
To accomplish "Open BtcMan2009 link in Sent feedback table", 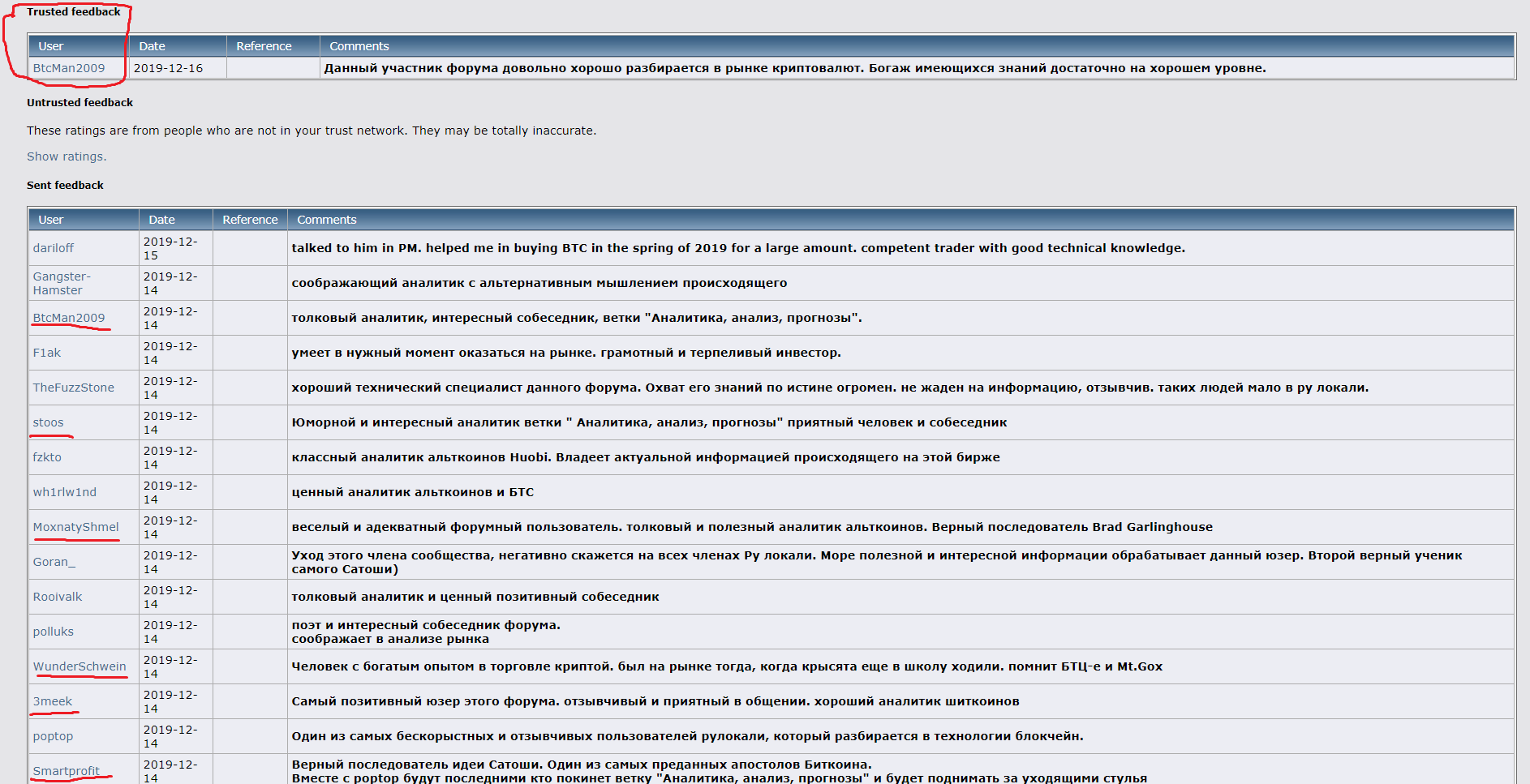I will click(69, 318).
